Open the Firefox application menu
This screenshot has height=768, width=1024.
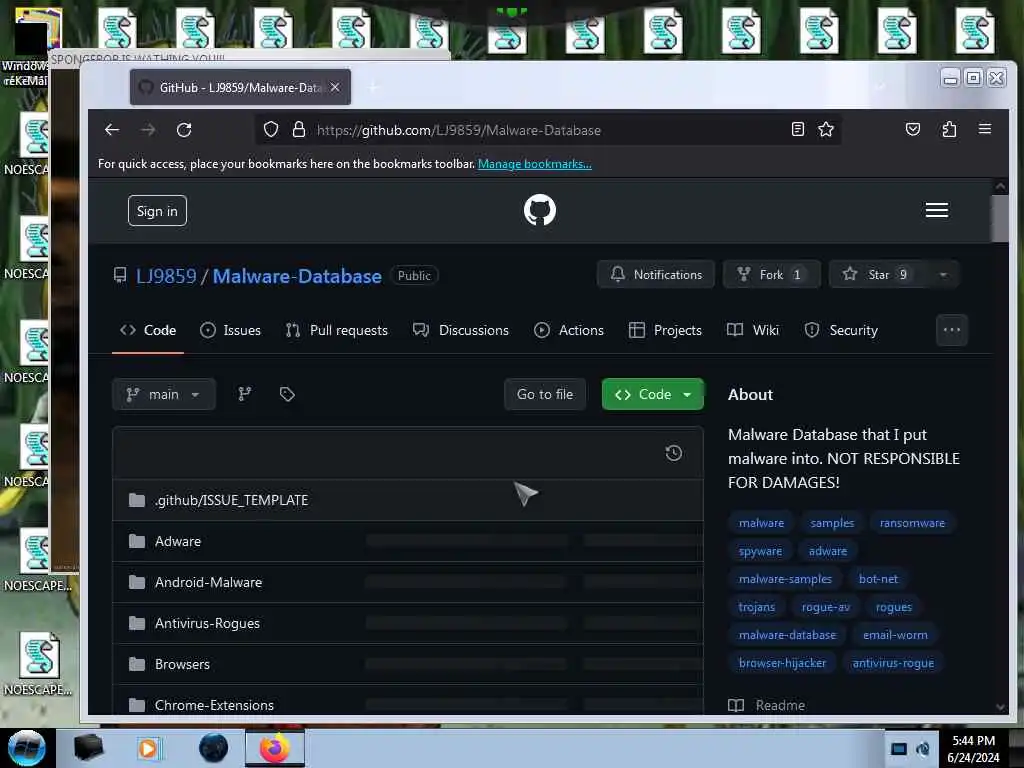pyautogui.click(x=985, y=129)
